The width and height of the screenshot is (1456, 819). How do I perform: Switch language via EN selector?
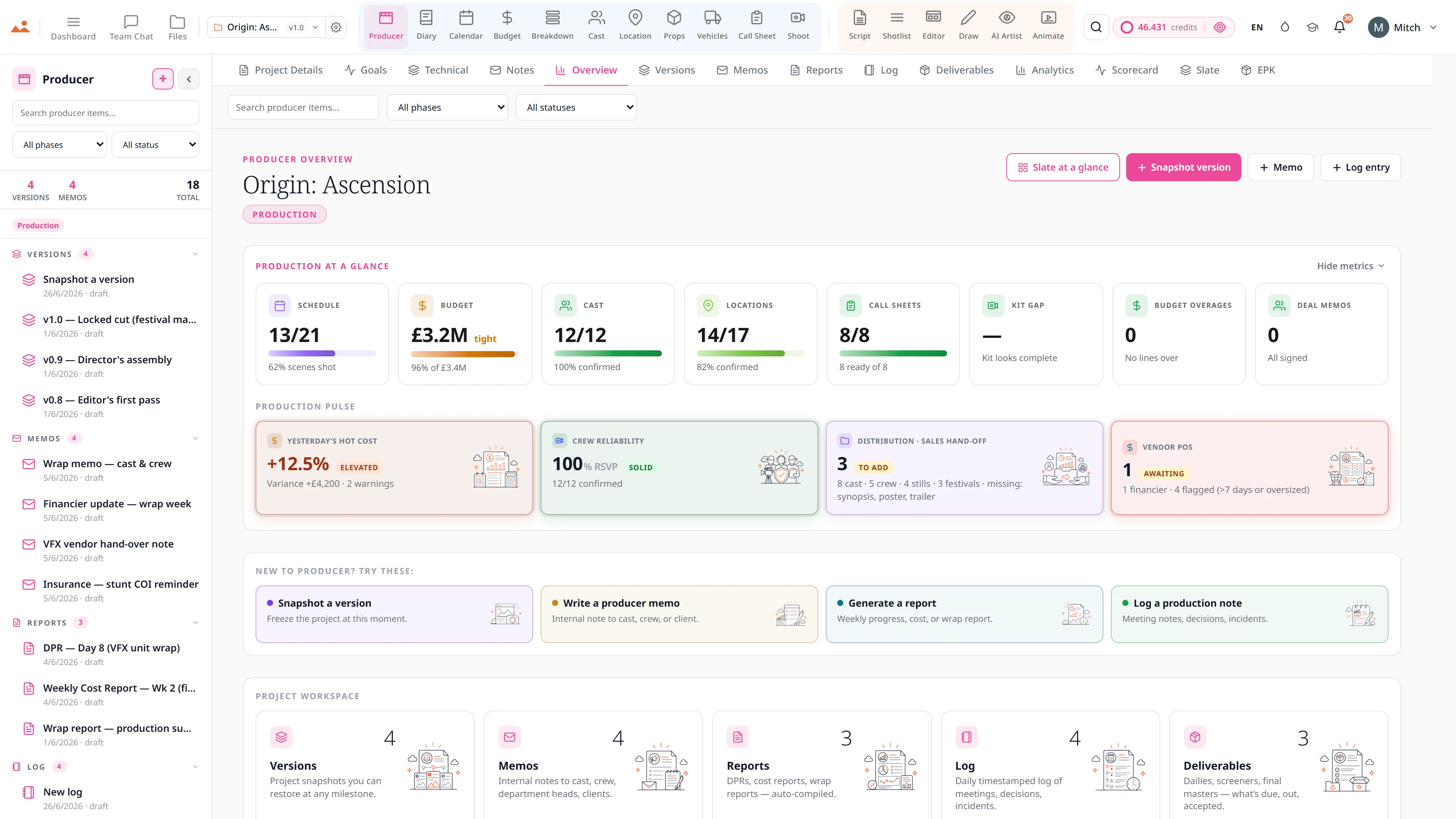coord(1257,27)
